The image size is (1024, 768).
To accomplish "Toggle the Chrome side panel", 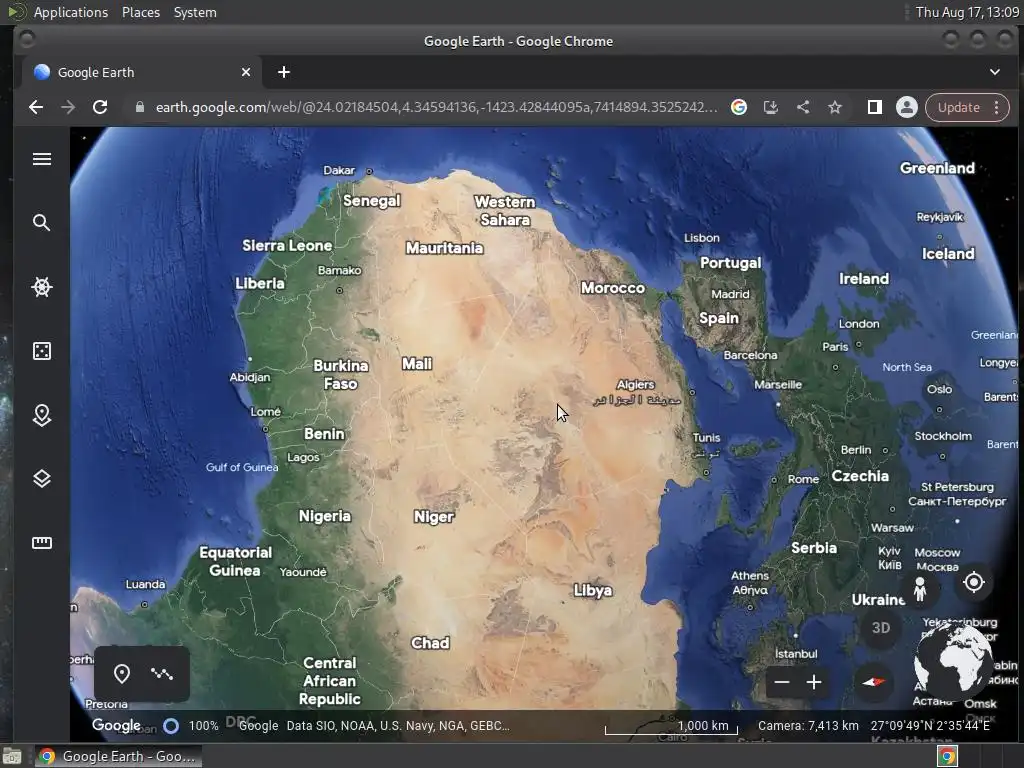I will 874,107.
